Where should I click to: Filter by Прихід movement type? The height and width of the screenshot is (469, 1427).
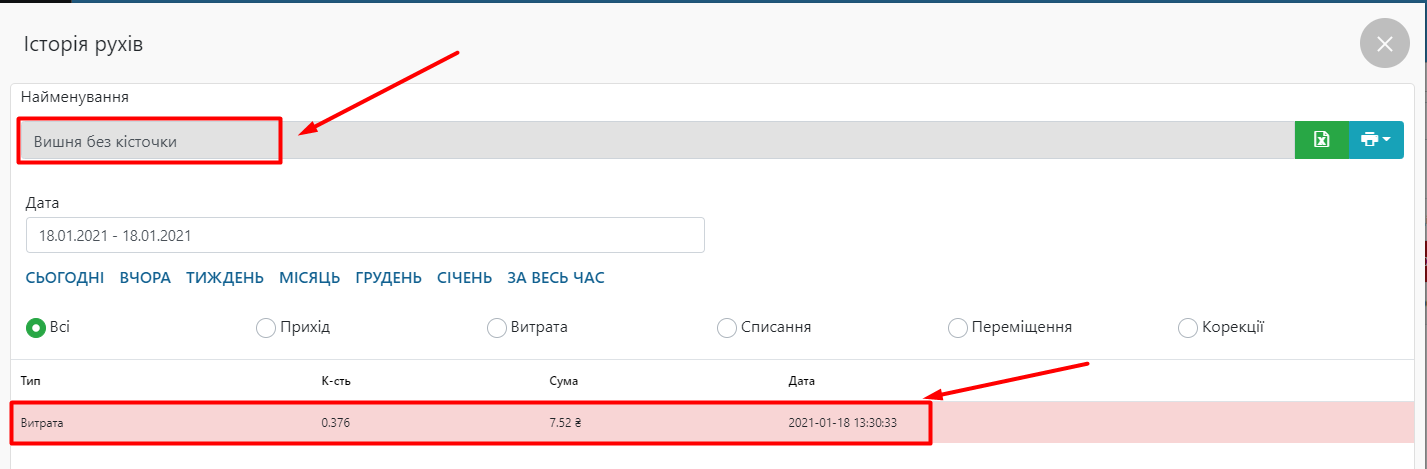(x=266, y=328)
